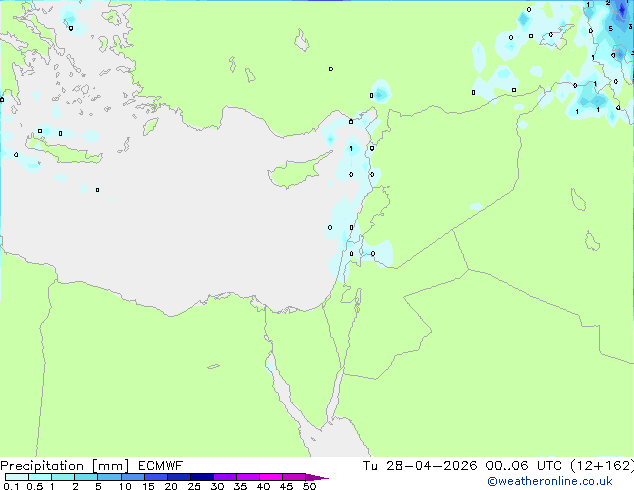Click the legend label '0.5'
The height and width of the screenshot is (490, 634).
click(x=35, y=486)
